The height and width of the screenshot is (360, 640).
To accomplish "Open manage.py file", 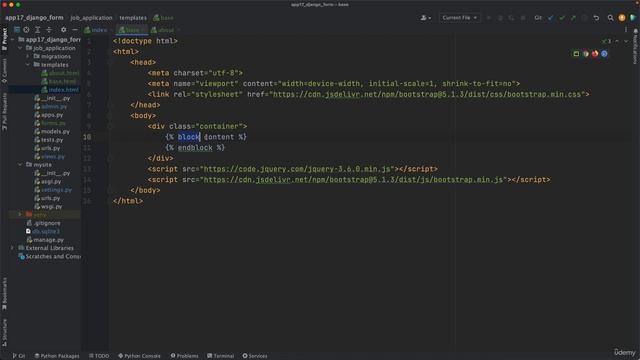I will (45, 240).
